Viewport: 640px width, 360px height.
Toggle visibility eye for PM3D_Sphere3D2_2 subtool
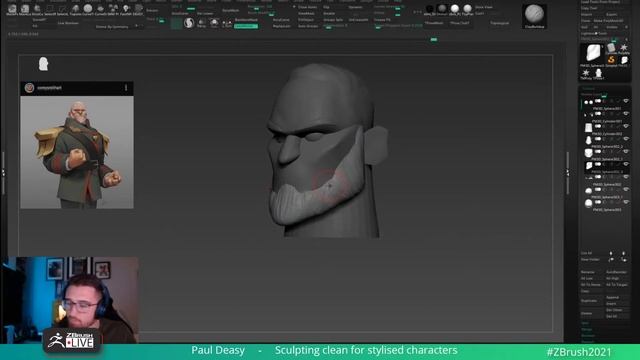(626, 139)
